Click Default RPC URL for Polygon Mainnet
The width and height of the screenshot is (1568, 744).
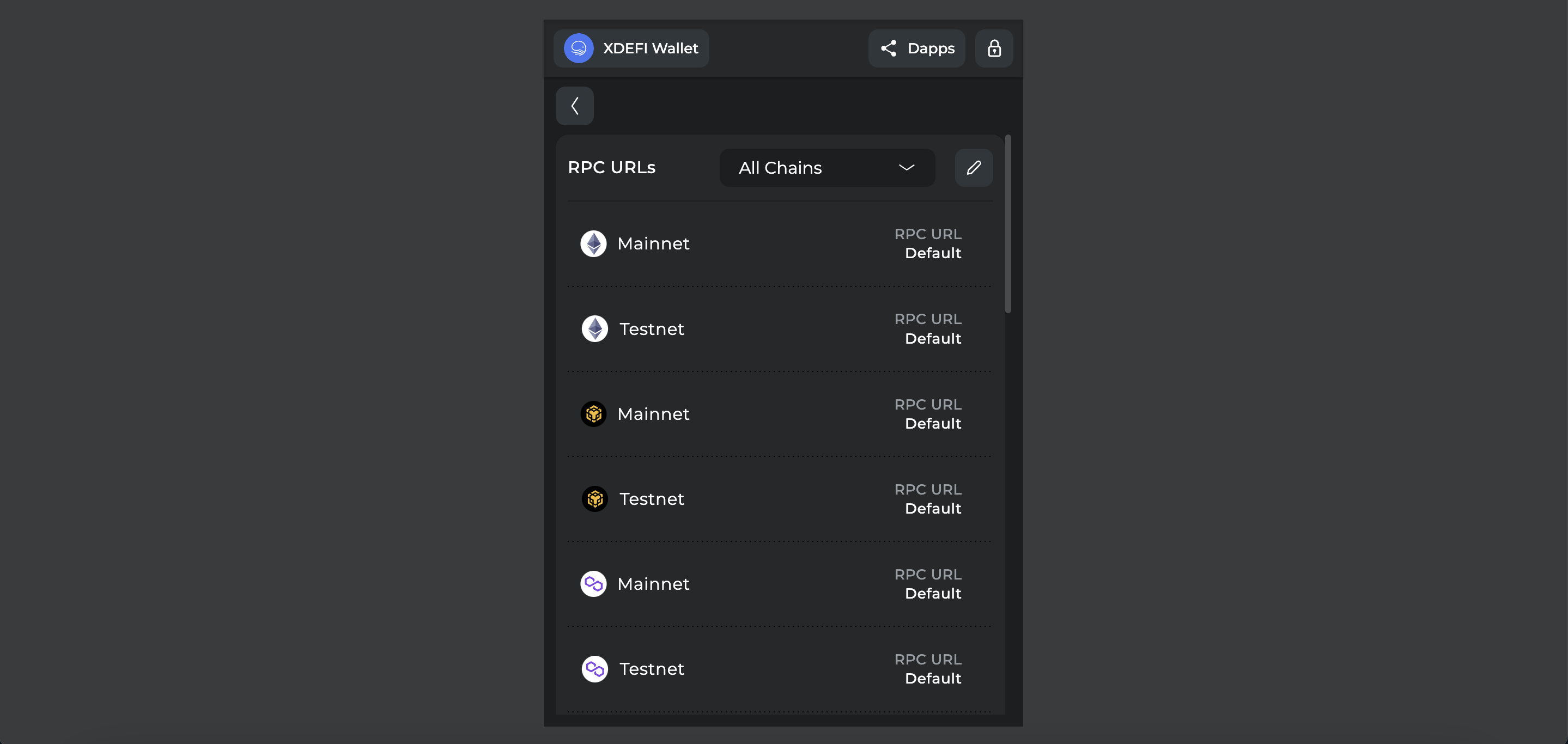click(x=932, y=593)
